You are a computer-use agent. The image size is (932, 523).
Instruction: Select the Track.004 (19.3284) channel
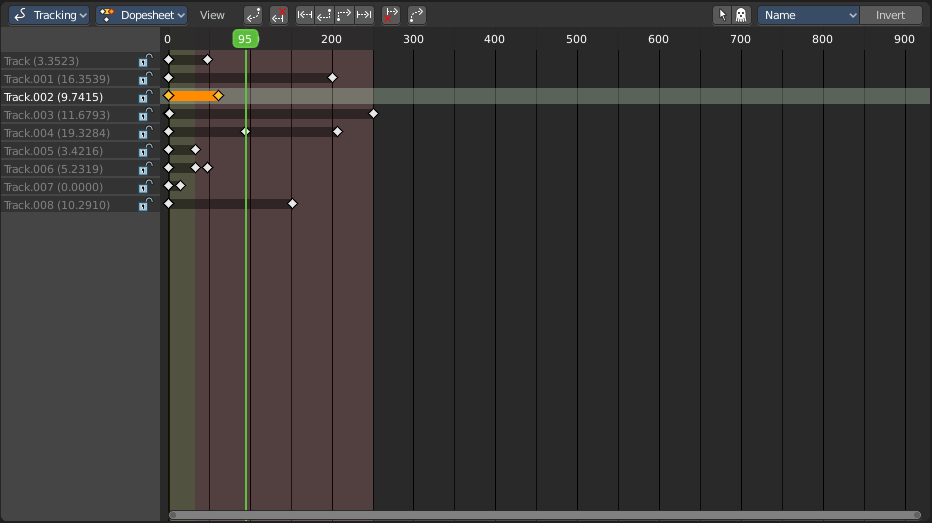point(57,133)
